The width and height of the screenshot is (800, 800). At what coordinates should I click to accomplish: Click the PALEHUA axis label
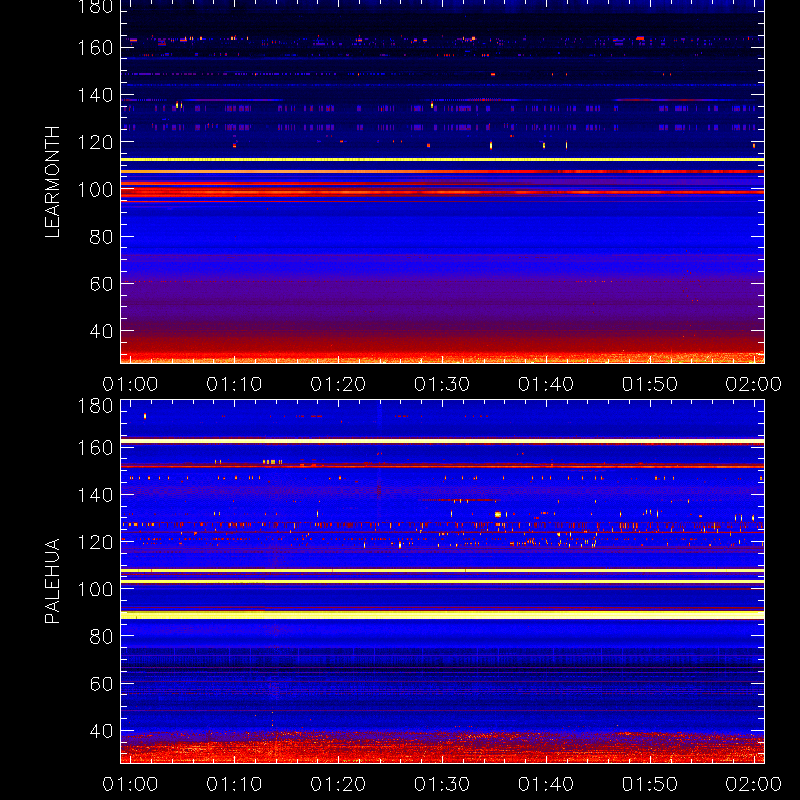[x=53, y=581]
